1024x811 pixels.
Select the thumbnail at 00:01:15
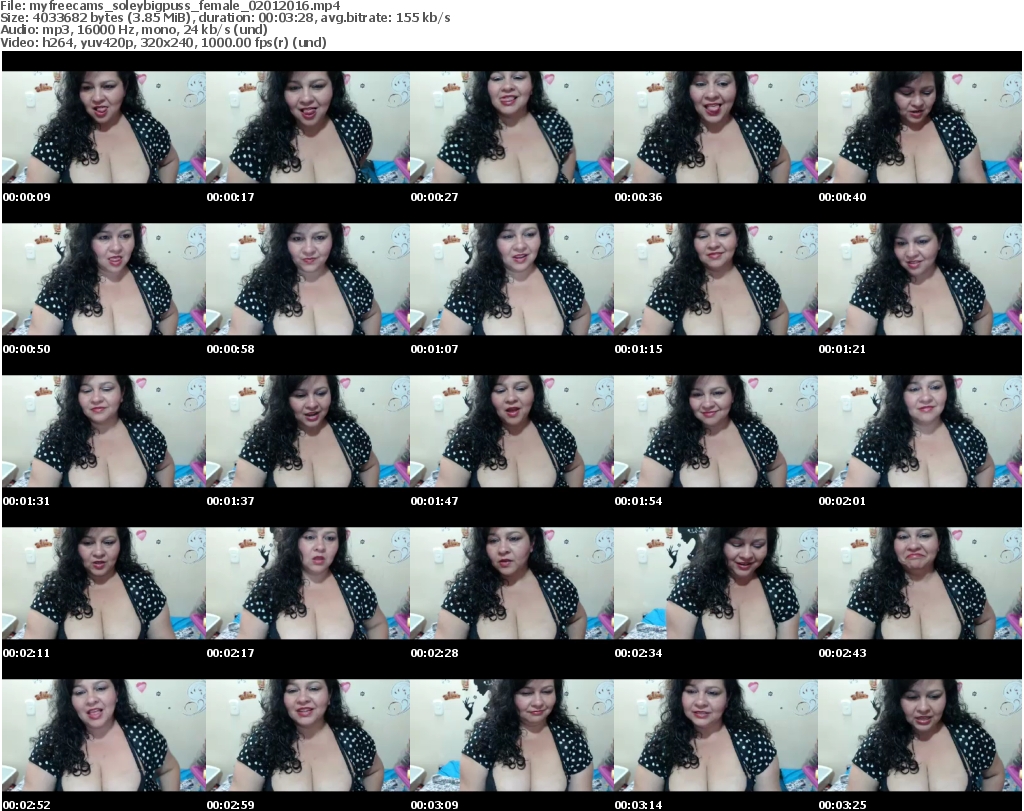(716, 279)
